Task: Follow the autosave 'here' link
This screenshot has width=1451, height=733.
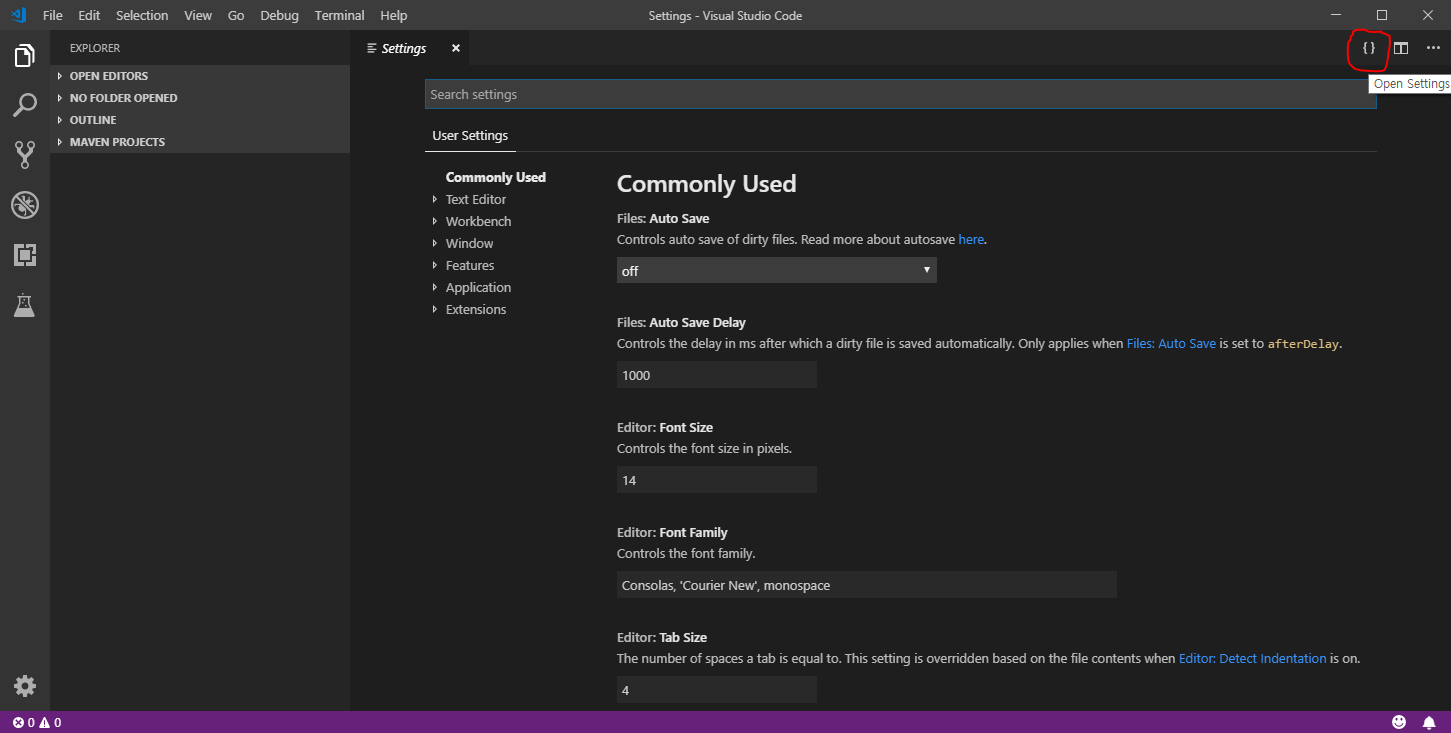Action: click(x=971, y=239)
